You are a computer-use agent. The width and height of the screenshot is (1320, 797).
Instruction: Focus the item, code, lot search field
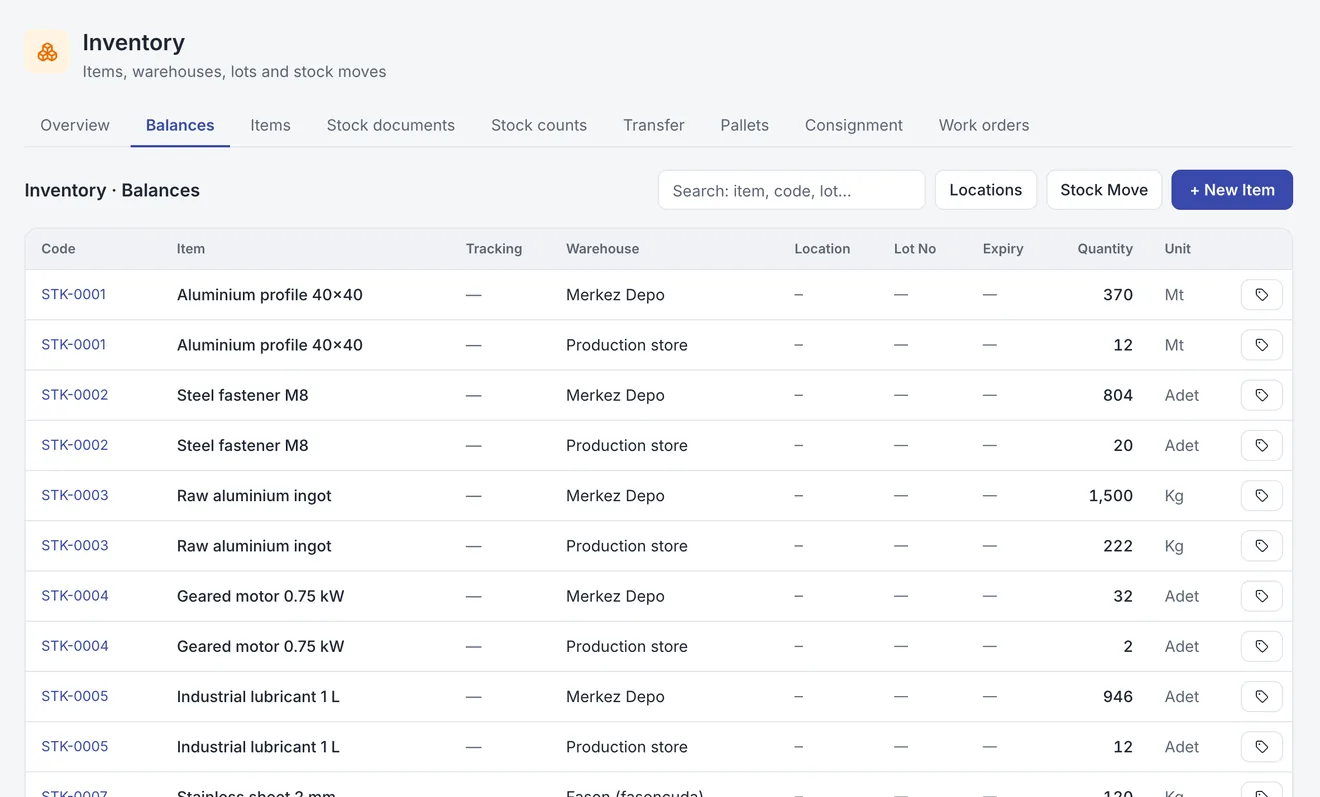[792, 190]
